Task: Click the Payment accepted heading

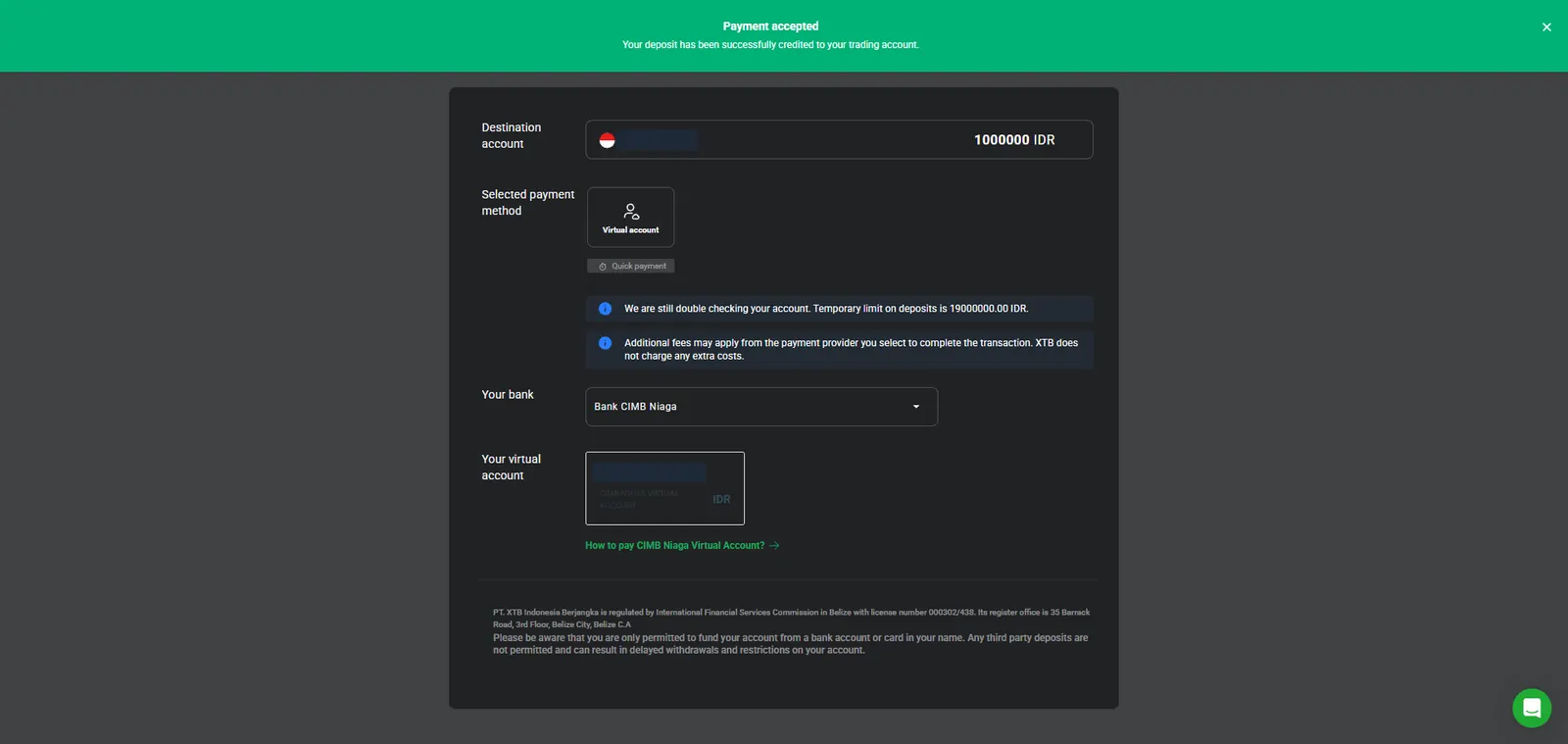Action: click(x=770, y=26)
